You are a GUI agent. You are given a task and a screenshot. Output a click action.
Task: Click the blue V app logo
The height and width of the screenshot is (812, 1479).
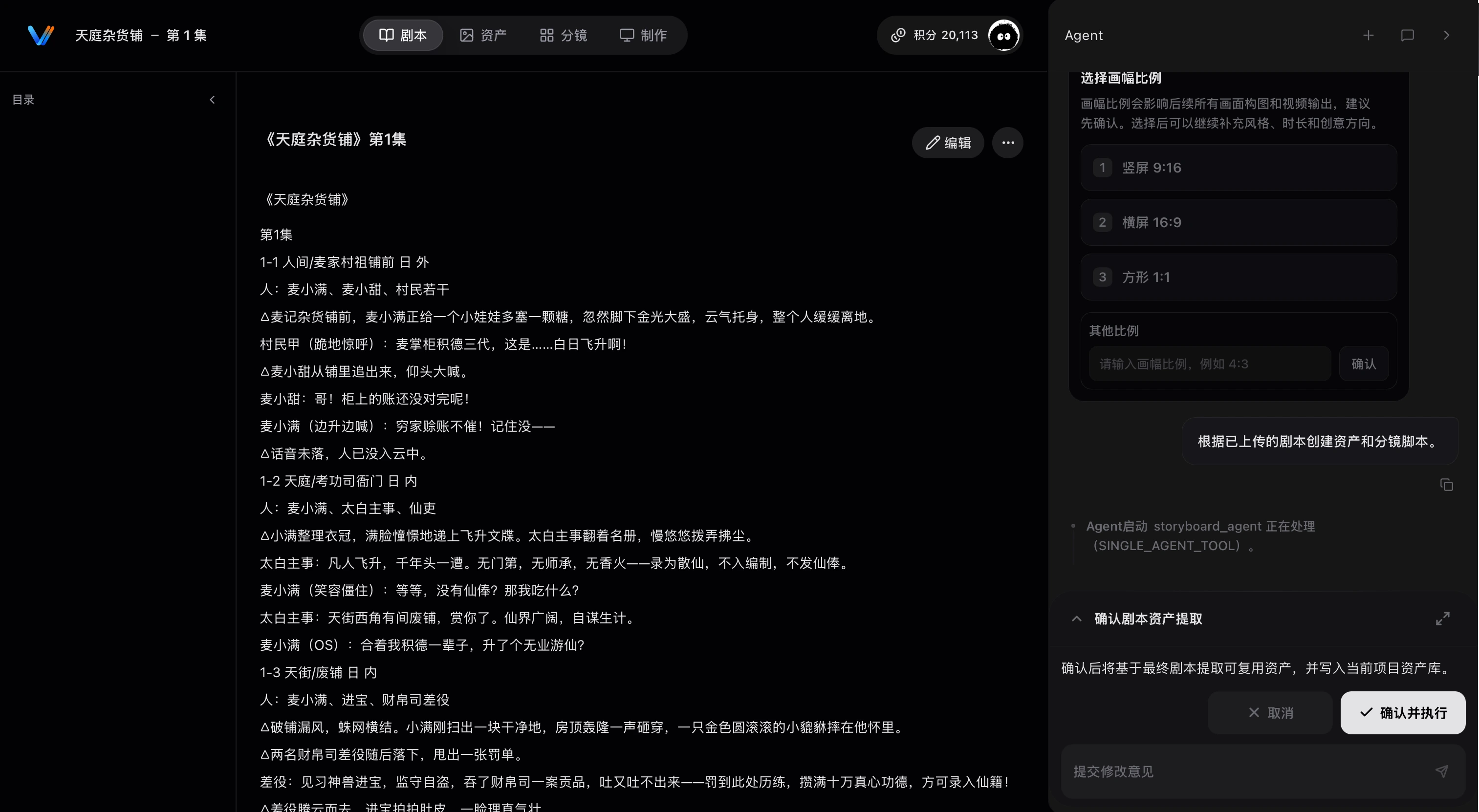[41, 35]
